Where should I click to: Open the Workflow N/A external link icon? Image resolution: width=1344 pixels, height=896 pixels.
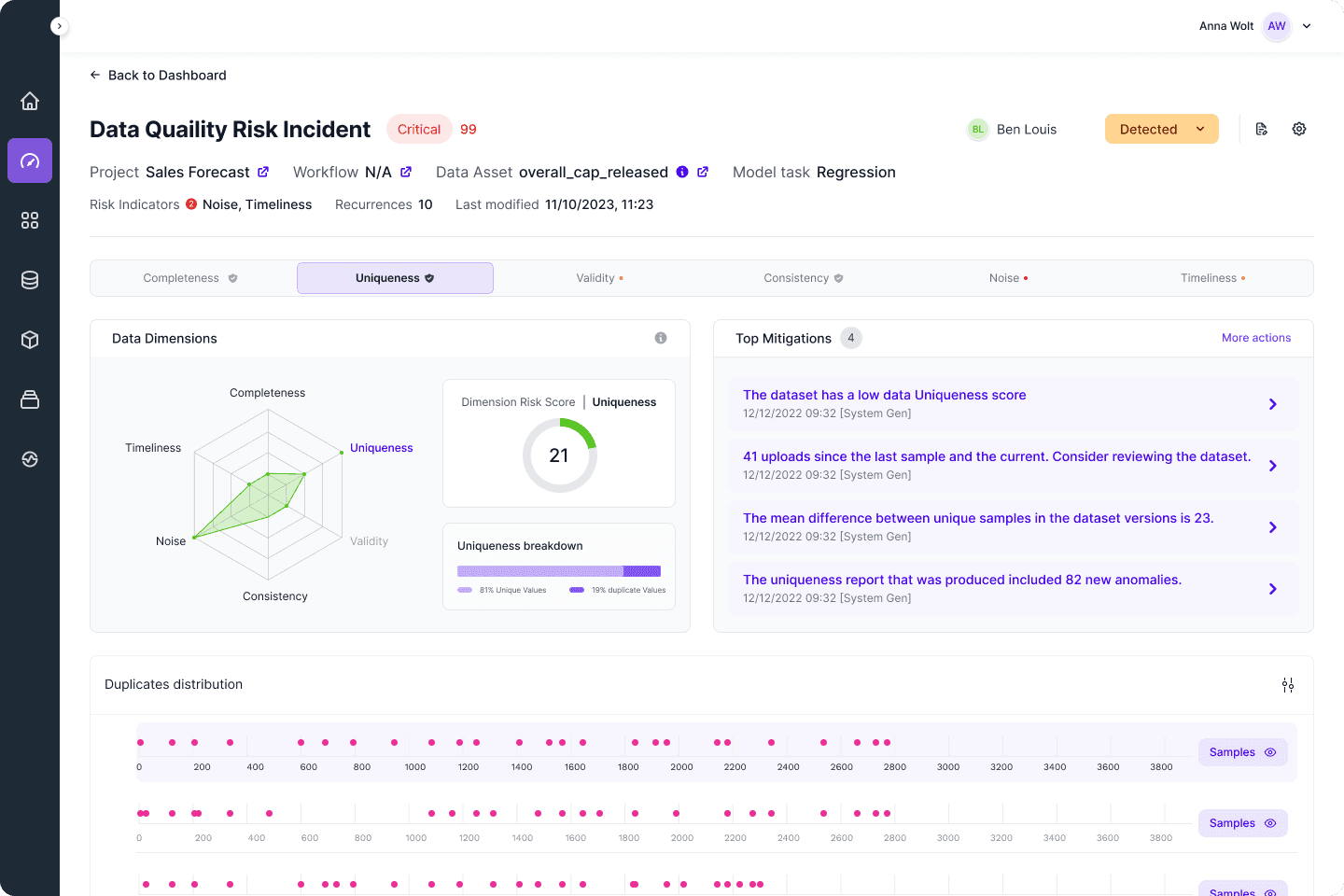tap(406, 172)
